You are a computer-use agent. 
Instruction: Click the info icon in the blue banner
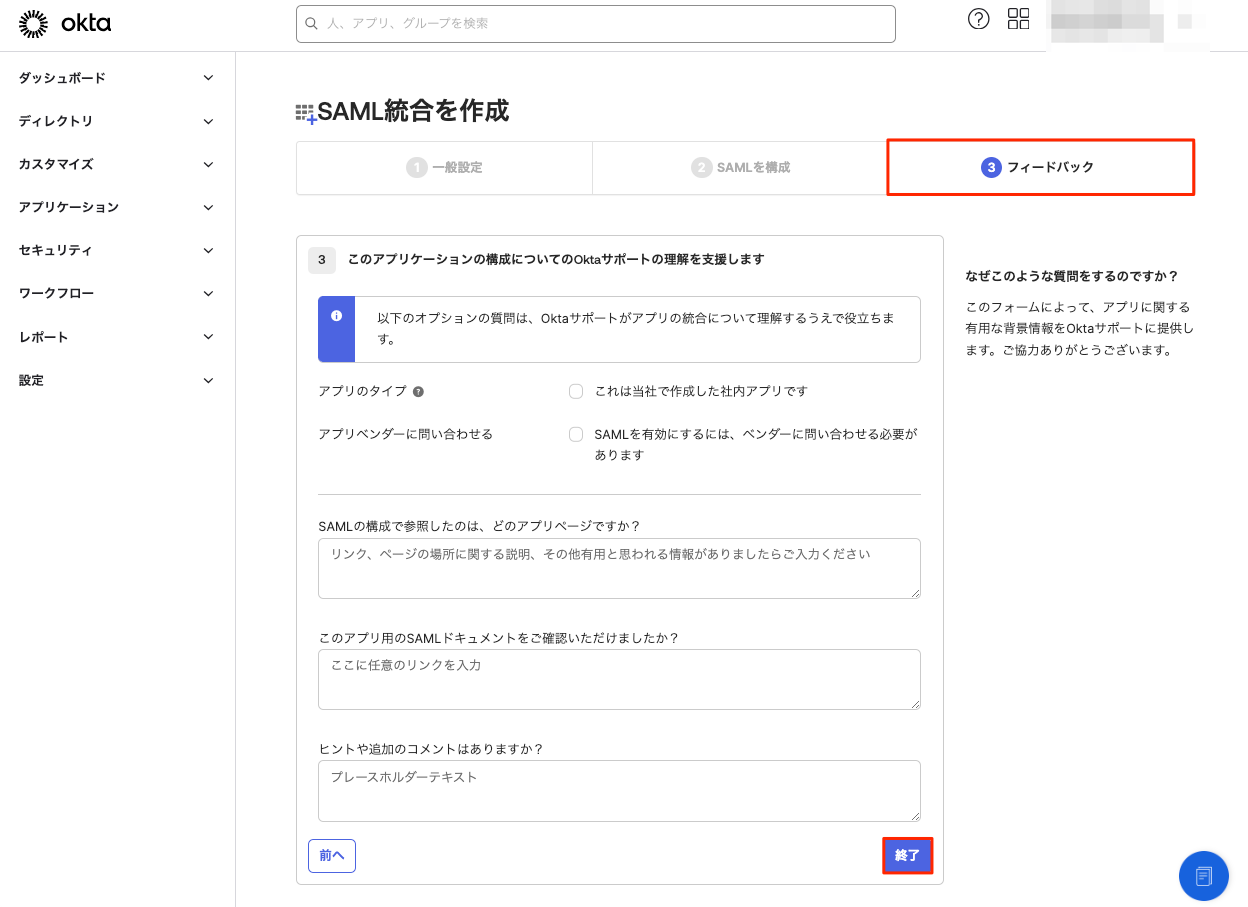(336, 316)
